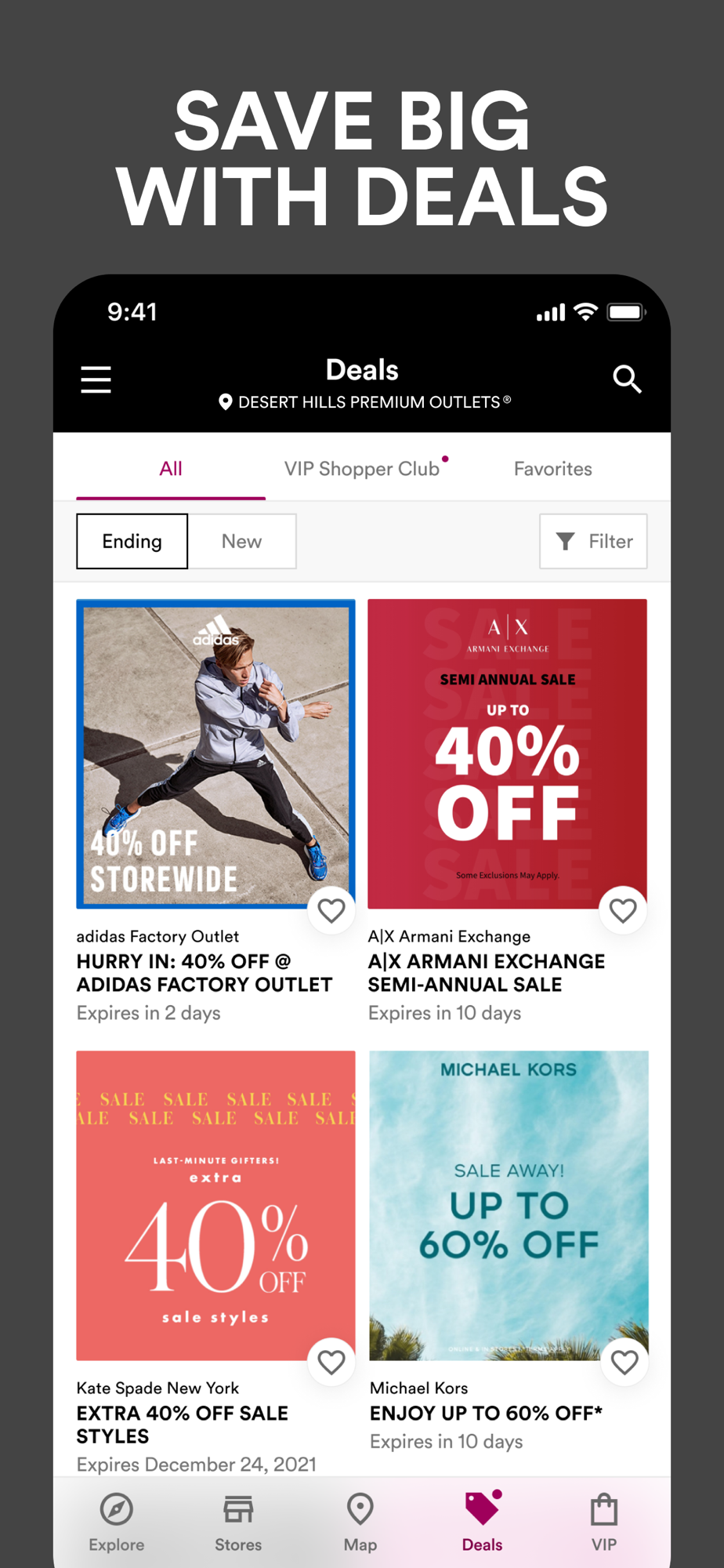Open Michael Kors 60% off deal image
This screenshot has height=1568, width=724.
(509, 1205)
